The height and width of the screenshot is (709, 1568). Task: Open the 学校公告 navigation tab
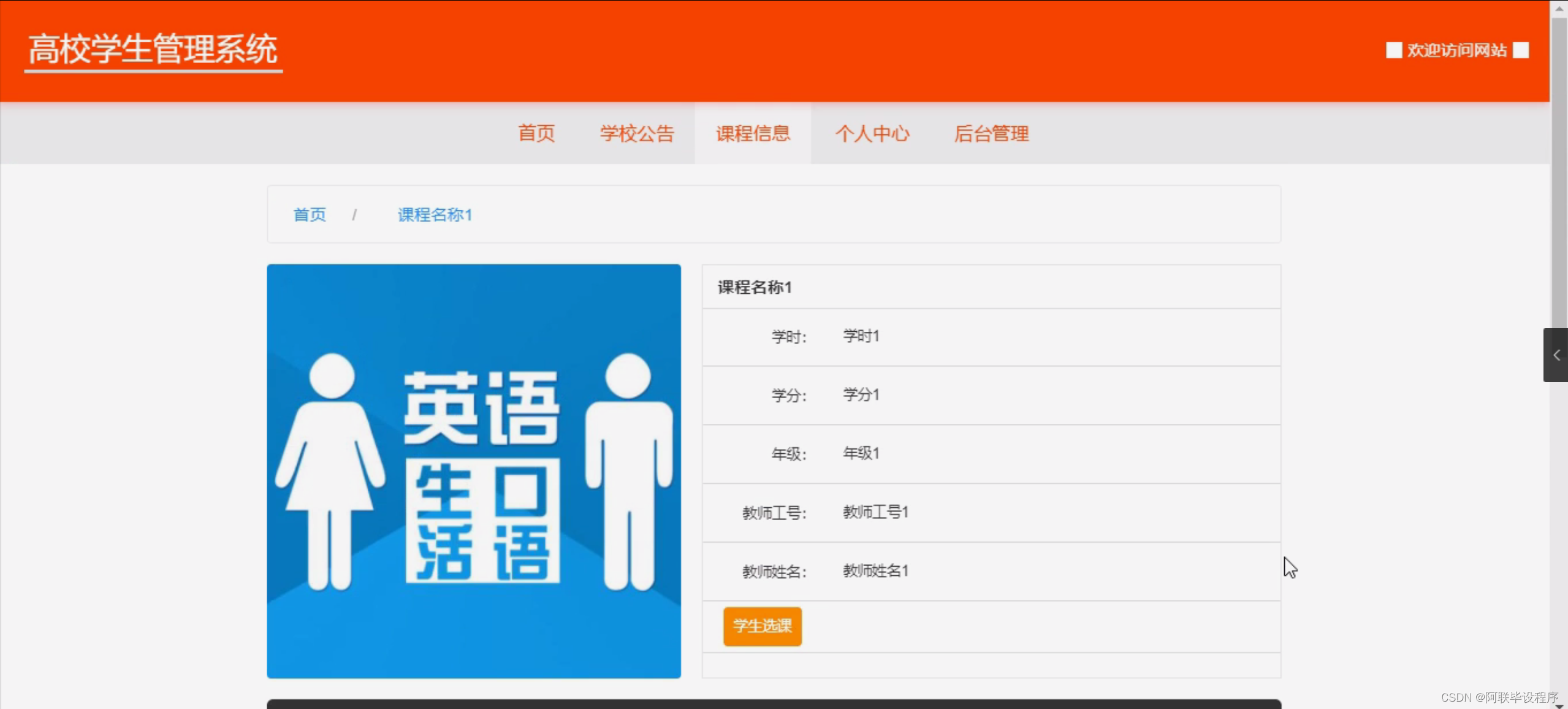tap(636, 134)
